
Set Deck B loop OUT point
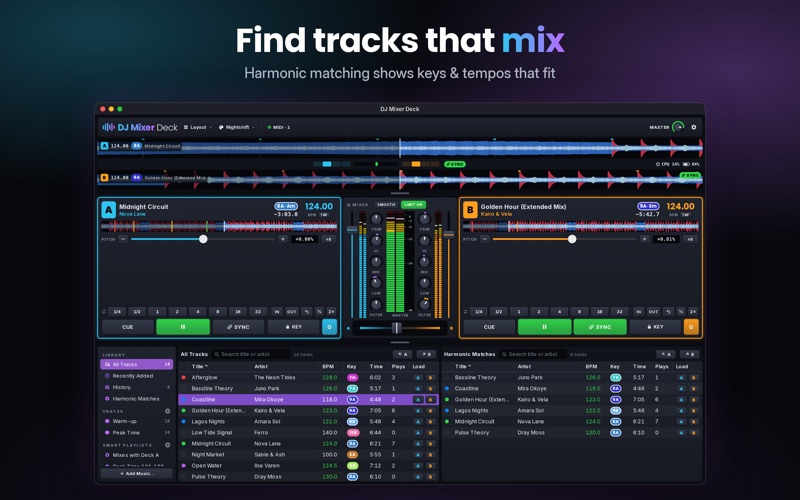[653, 311]
